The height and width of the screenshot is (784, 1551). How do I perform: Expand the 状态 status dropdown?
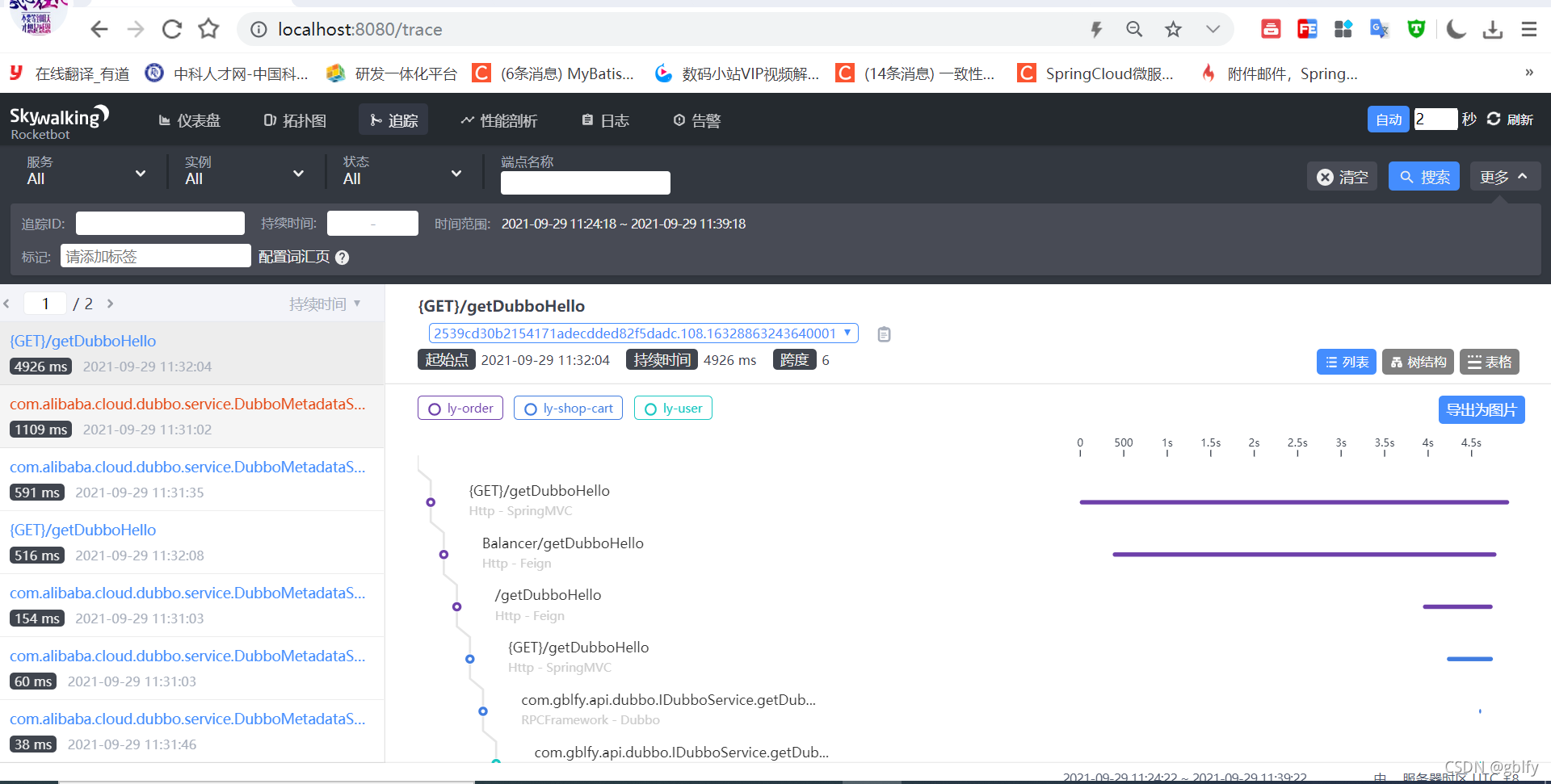(x=402, y=171)
